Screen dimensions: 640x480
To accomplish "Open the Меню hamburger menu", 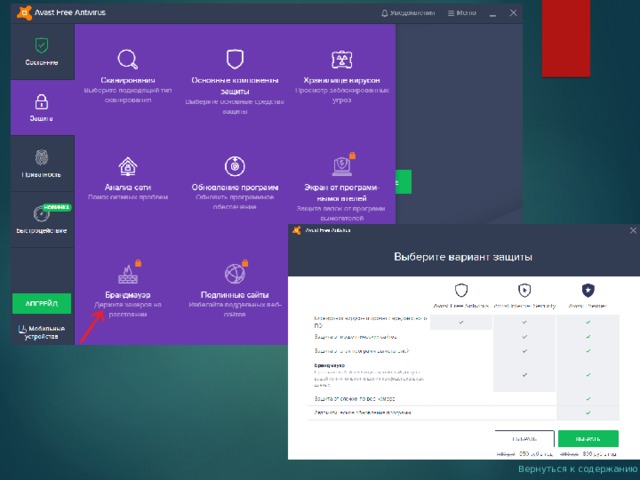I will [462, 13].
